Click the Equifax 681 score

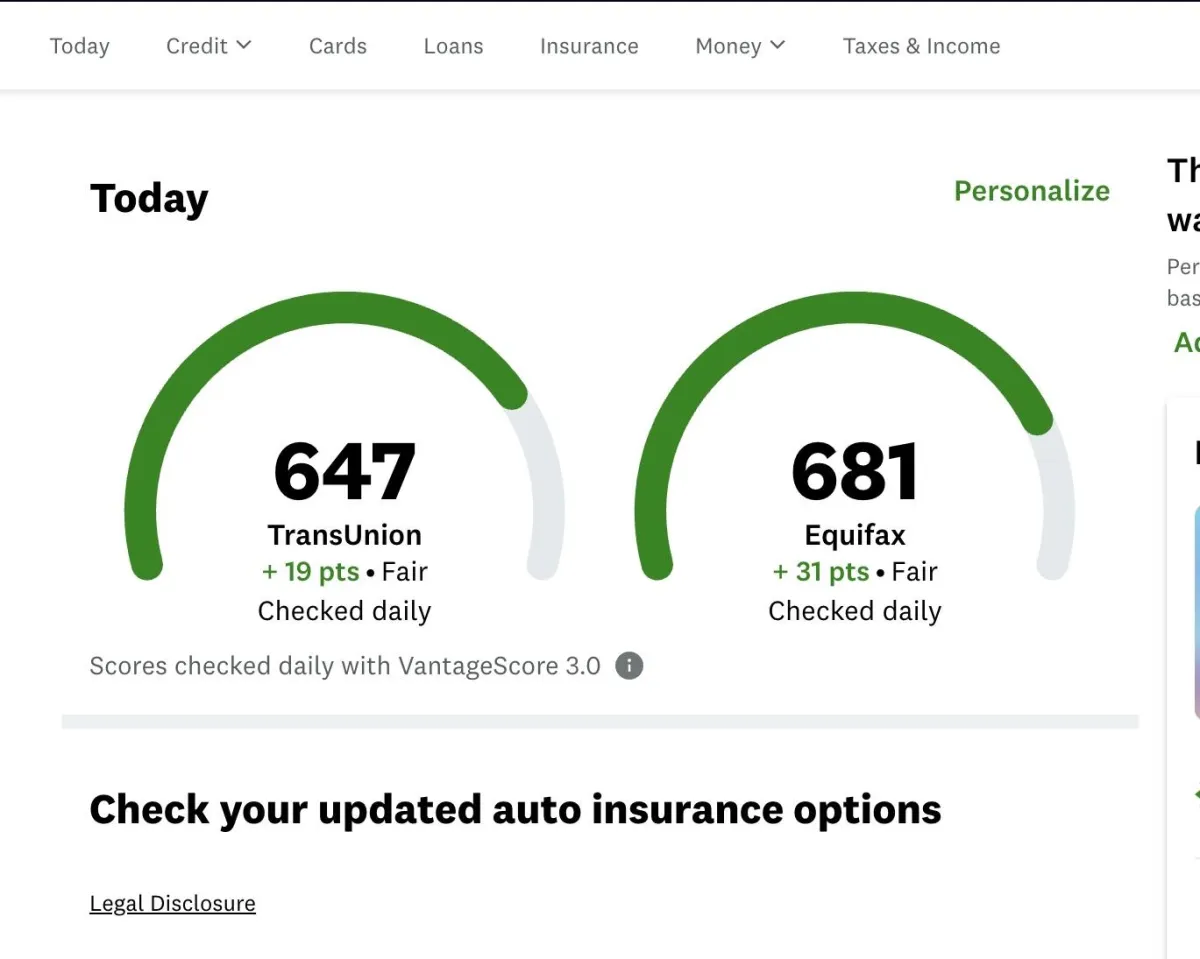[x=855, y=472]
